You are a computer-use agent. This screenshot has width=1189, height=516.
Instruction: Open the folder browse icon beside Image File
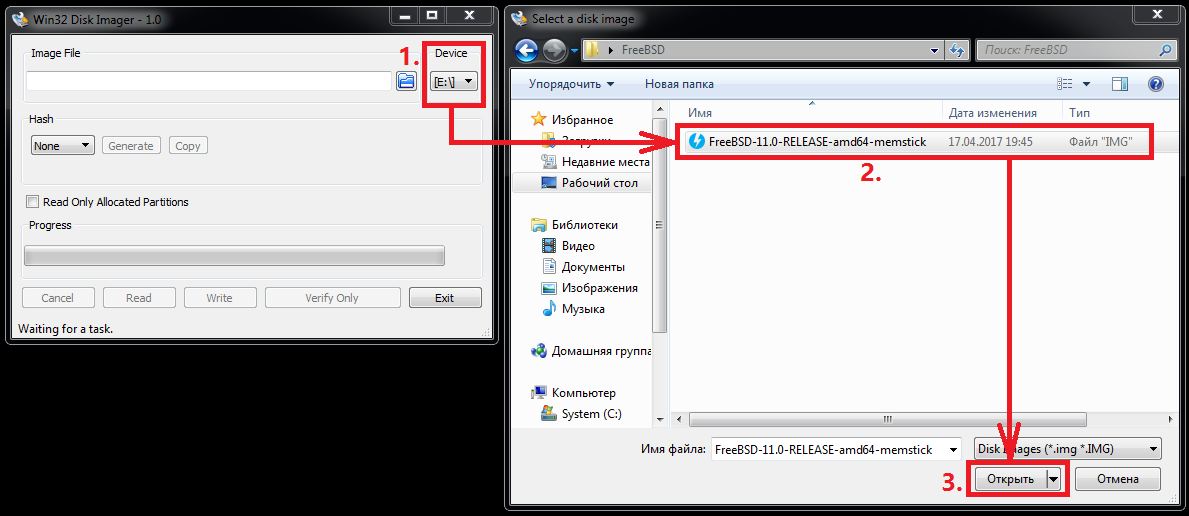point(406,80)
